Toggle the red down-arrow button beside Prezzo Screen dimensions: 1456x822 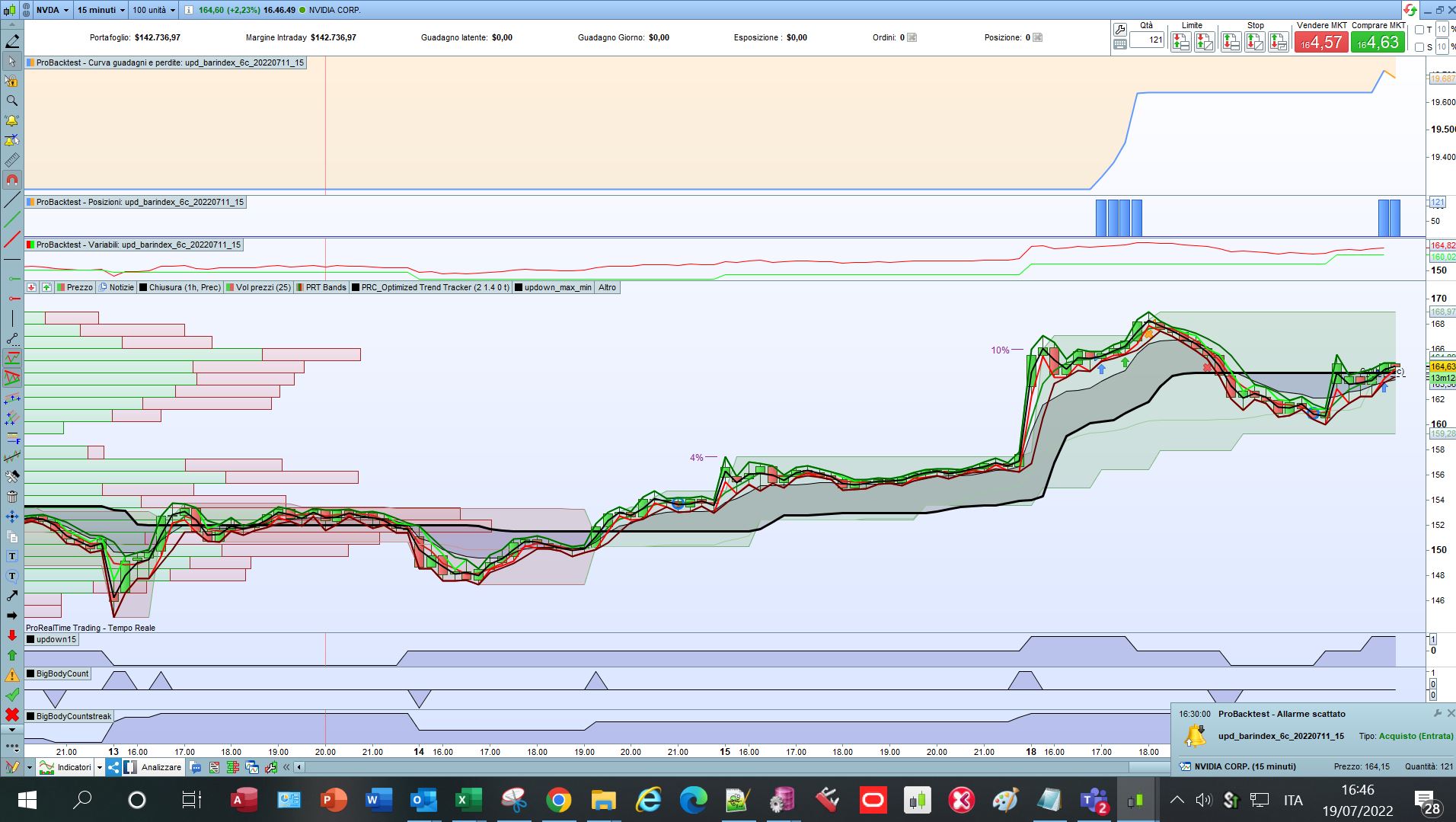tap(31, 287)
